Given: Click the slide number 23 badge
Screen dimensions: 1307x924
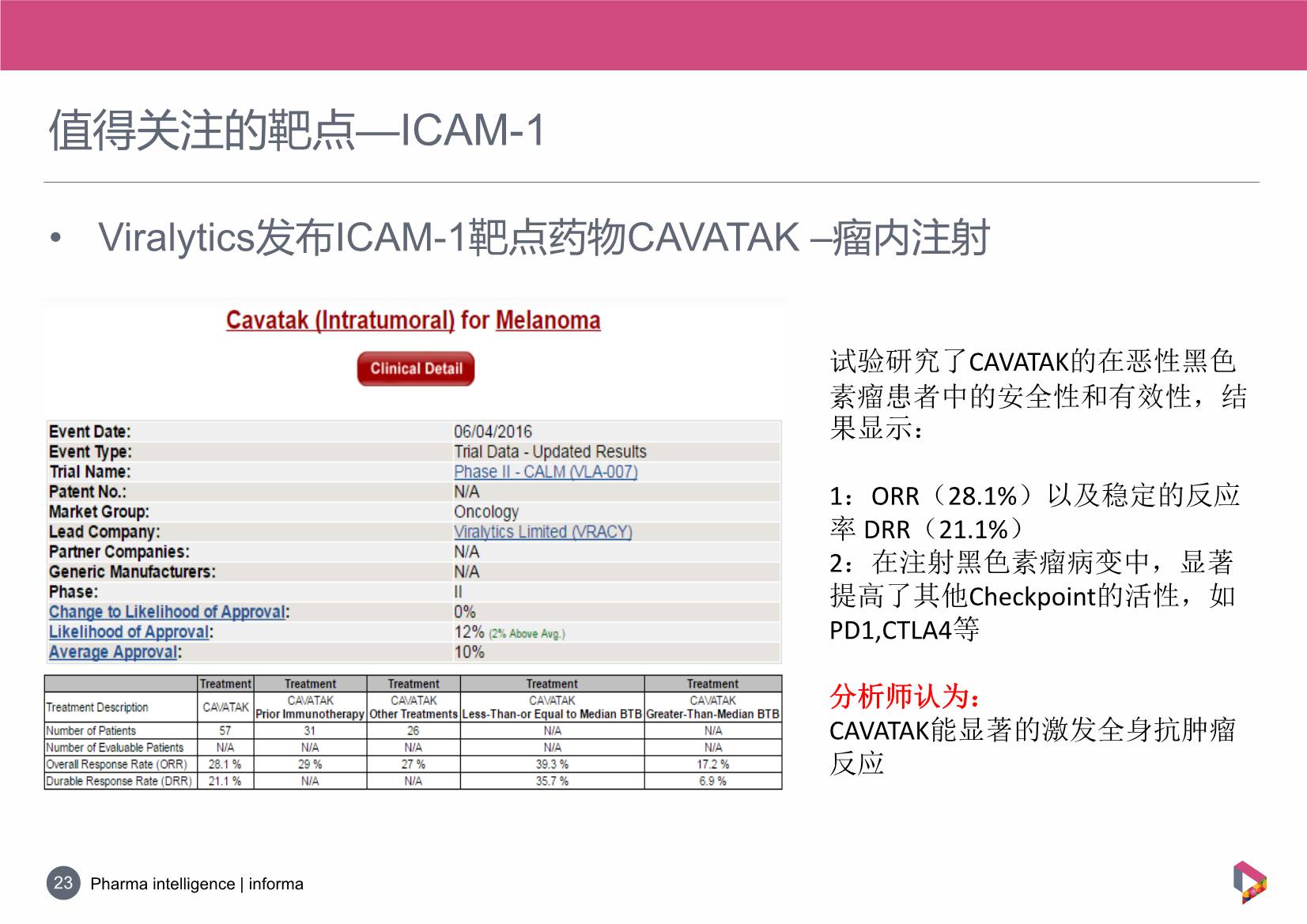Looking at the screenshot, I should (x=63, y=883).
